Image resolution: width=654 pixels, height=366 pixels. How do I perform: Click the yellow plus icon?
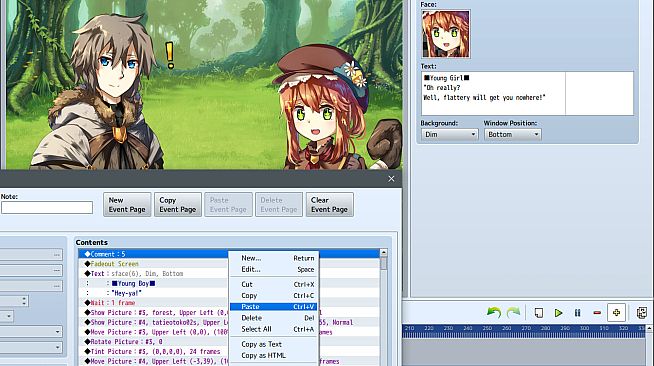pos(616,313)
